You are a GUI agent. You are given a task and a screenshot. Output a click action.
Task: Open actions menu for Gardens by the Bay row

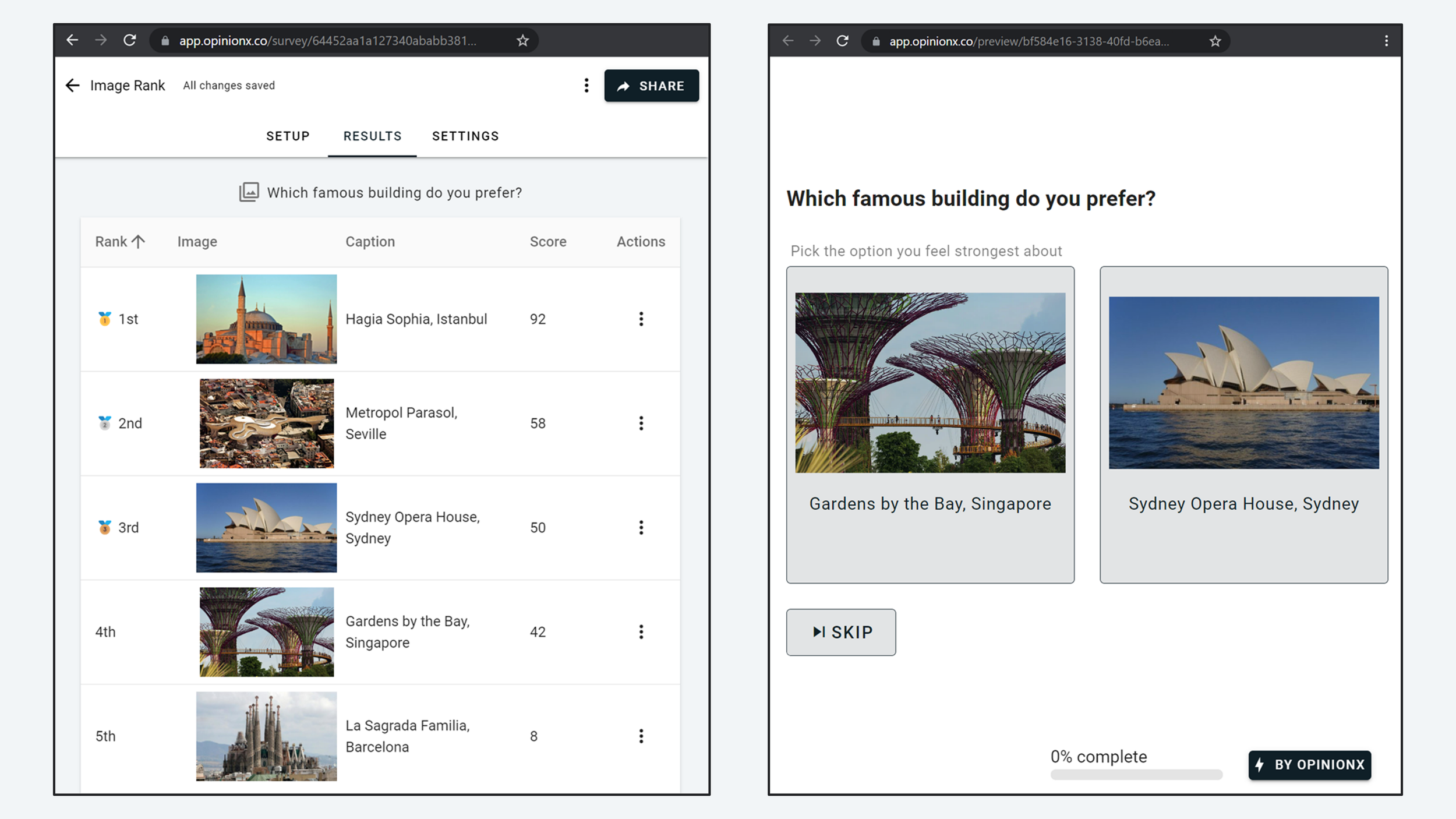pyautogui.click(x=641, y=631)
